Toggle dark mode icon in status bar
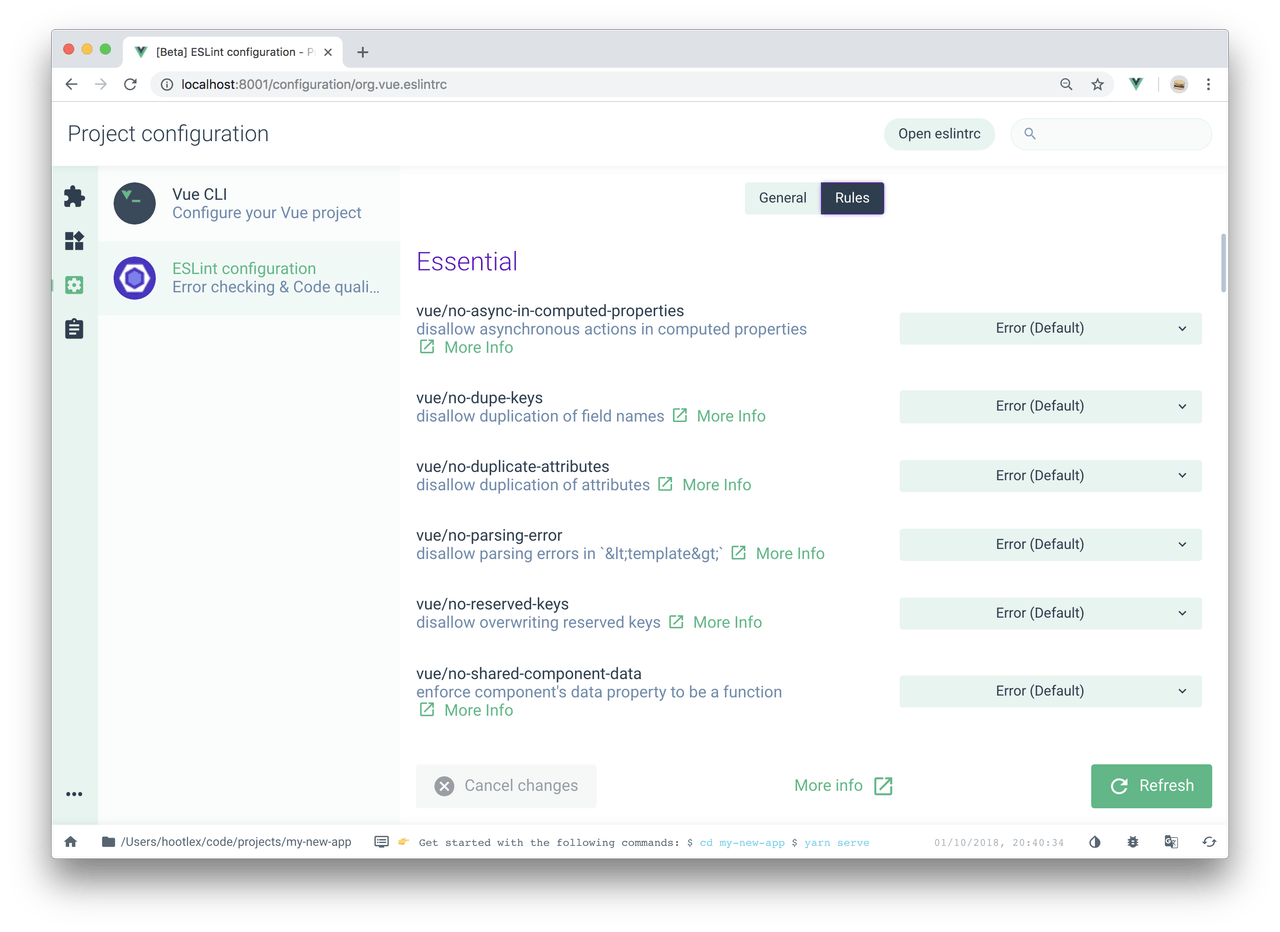1280x932 pixels. 1095,842
